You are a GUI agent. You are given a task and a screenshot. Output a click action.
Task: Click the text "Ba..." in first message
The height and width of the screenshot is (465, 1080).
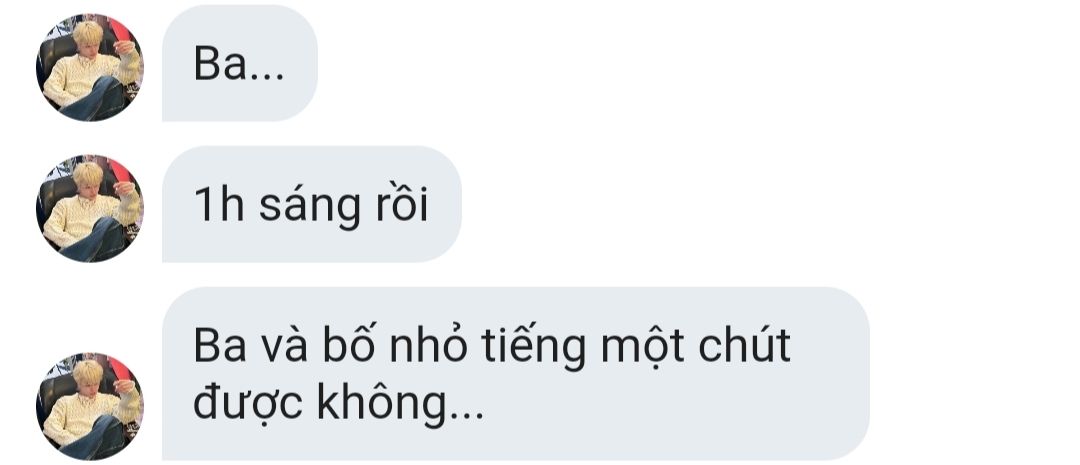pyautogui.click(x=238, y=64)
